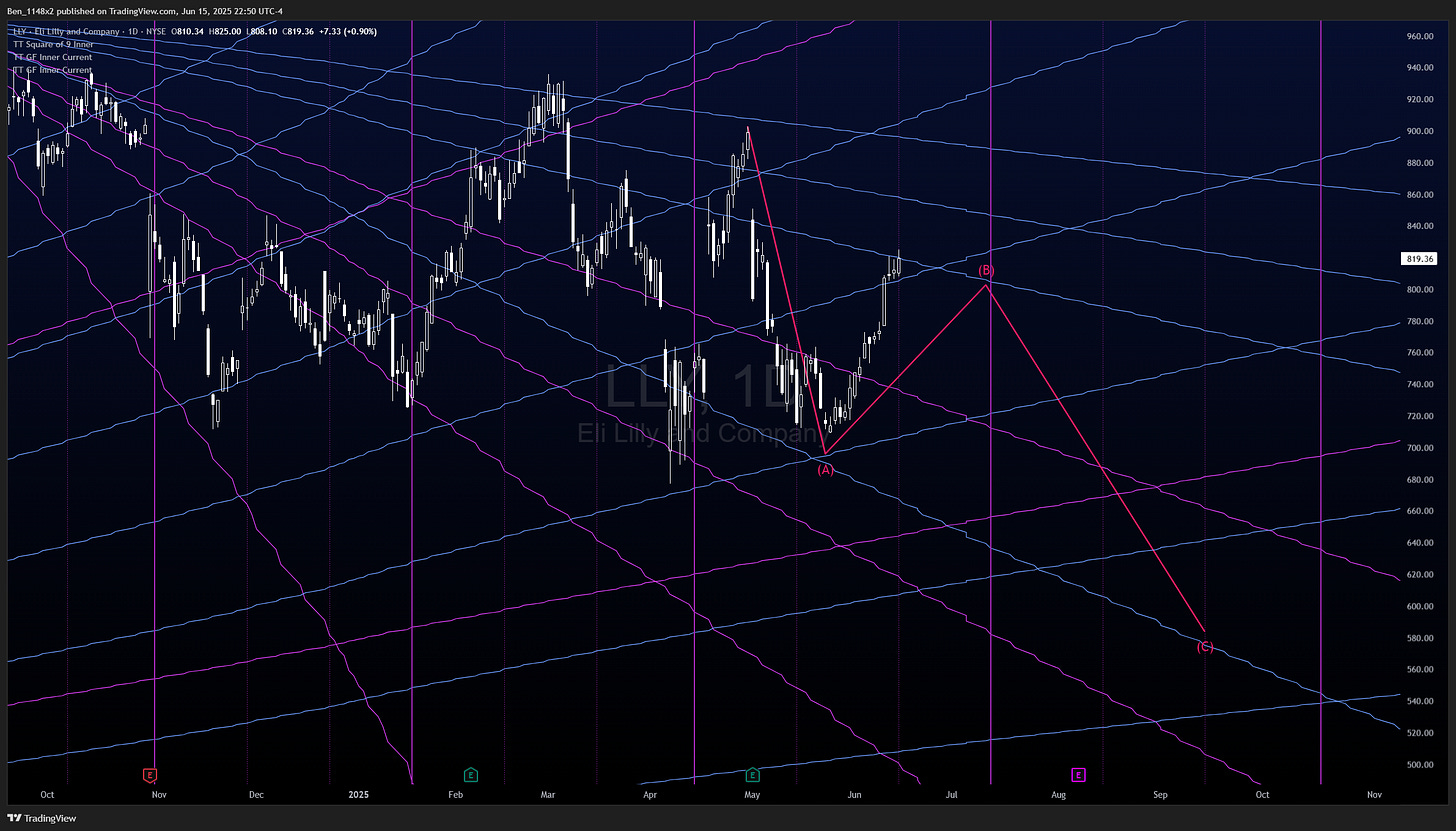Click the Dec label on time axis
The height and width of the screenshot is (831, 1456).
coord(256,794)
